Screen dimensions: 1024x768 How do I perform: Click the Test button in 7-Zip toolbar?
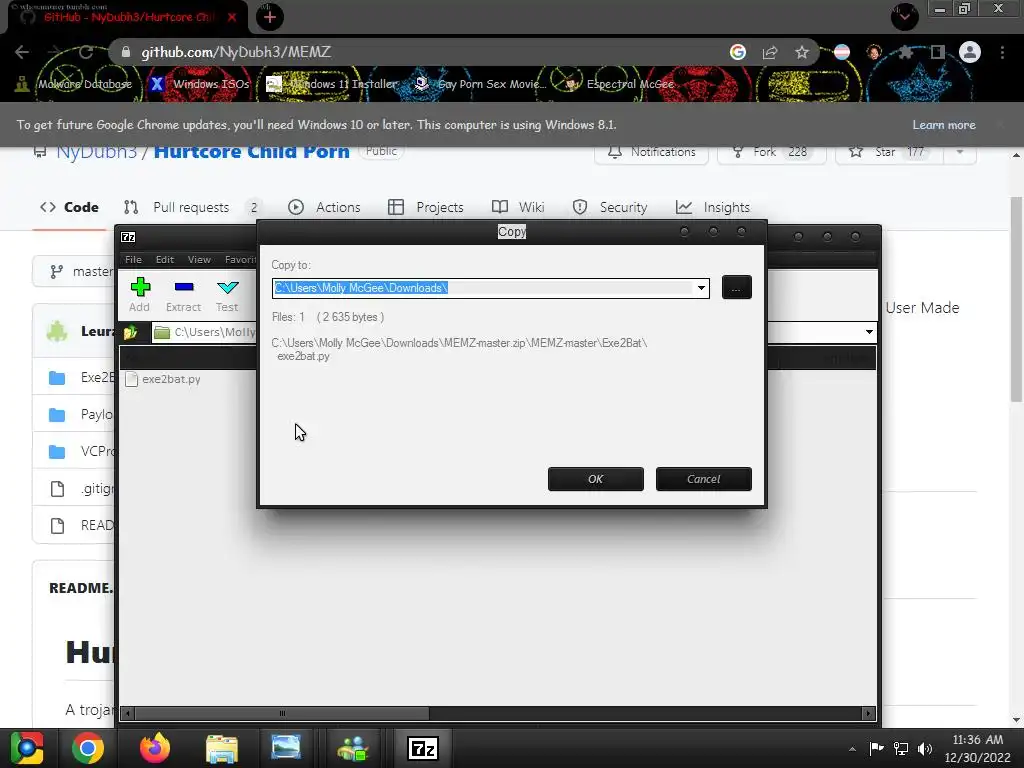pyautogui.click(x=227, y=295)
